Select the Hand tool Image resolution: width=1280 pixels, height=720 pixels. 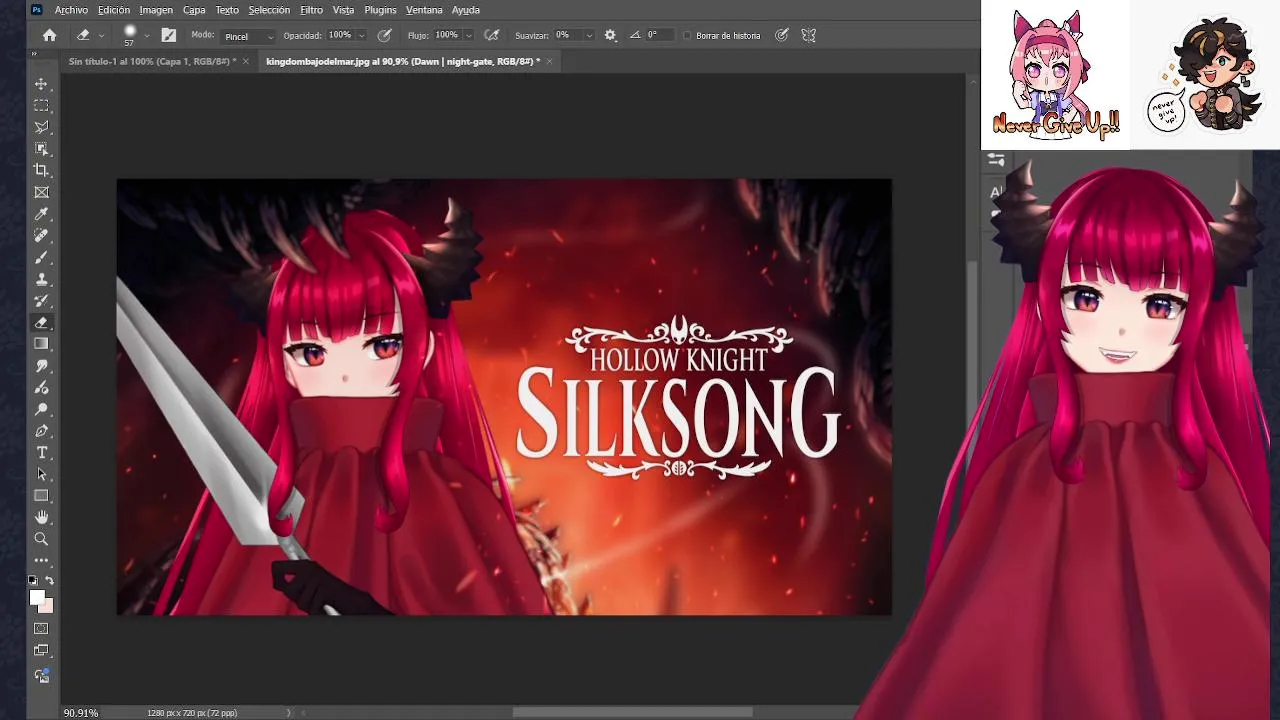tap(41, 517)
